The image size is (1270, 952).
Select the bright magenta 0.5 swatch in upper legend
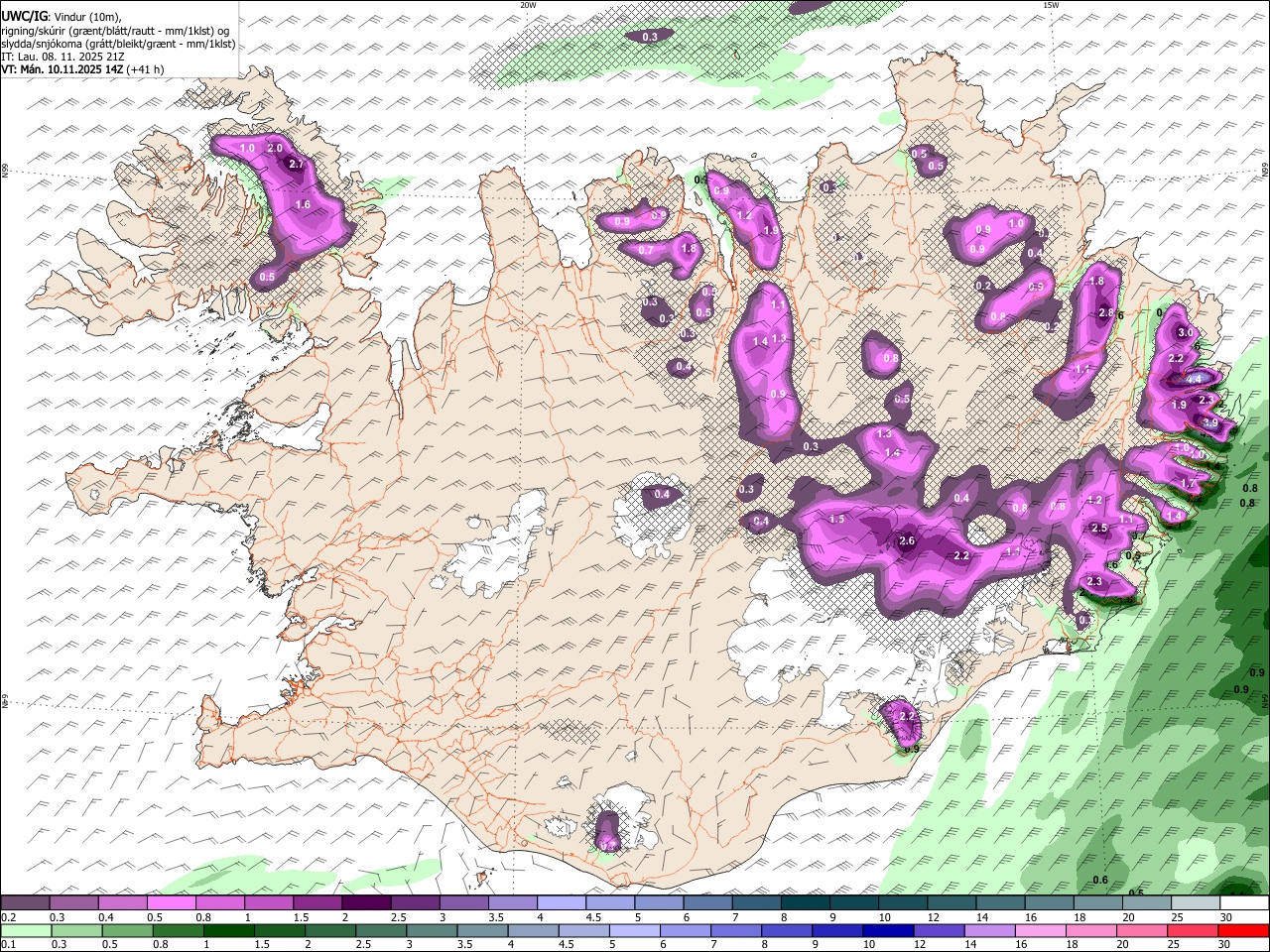[171, 903]
